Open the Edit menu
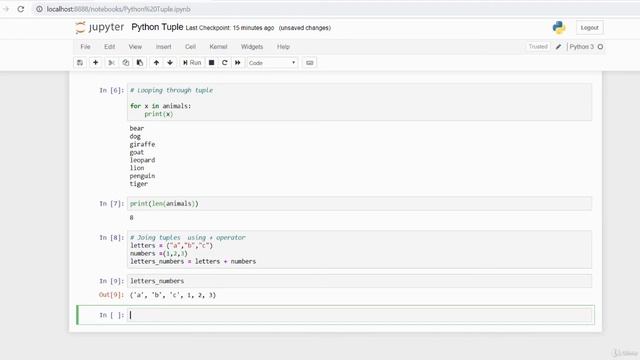This screenshot has height=360, width=640. coord(109,47)
